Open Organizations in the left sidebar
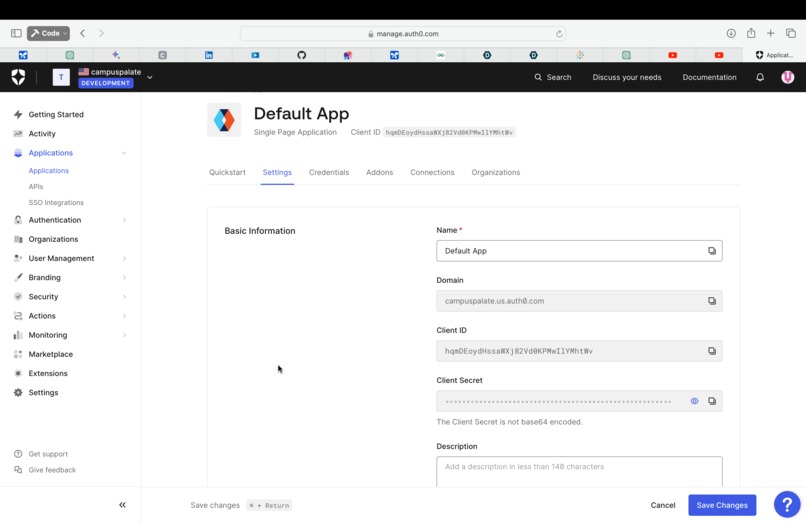The image size is (806, 523). (x=53, y=239)
